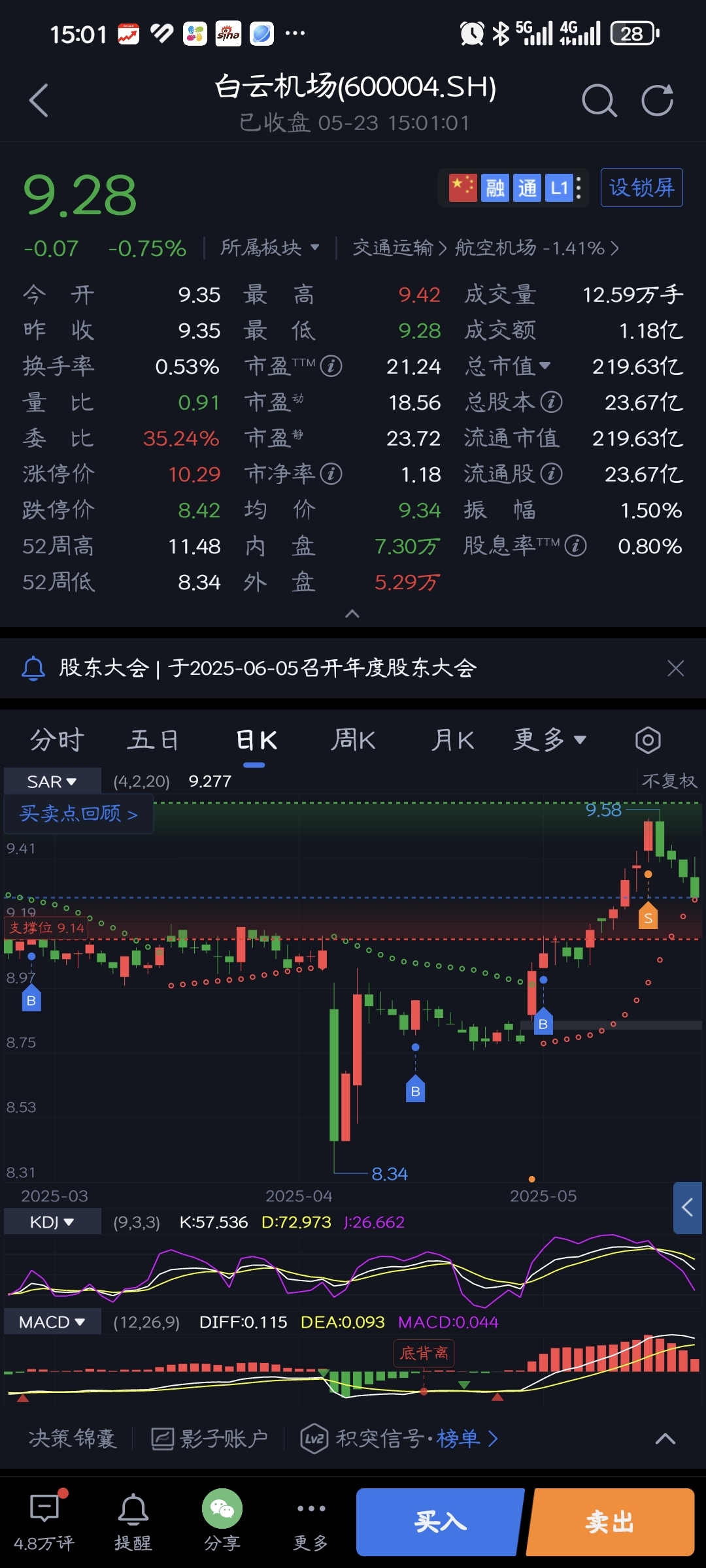Open 买卖点回顾 link

pos(78,813)
